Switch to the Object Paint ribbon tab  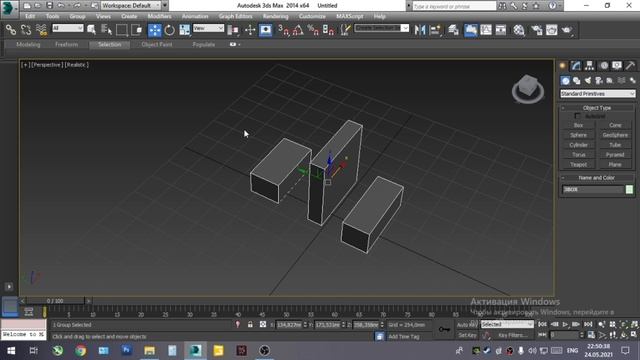157,44
